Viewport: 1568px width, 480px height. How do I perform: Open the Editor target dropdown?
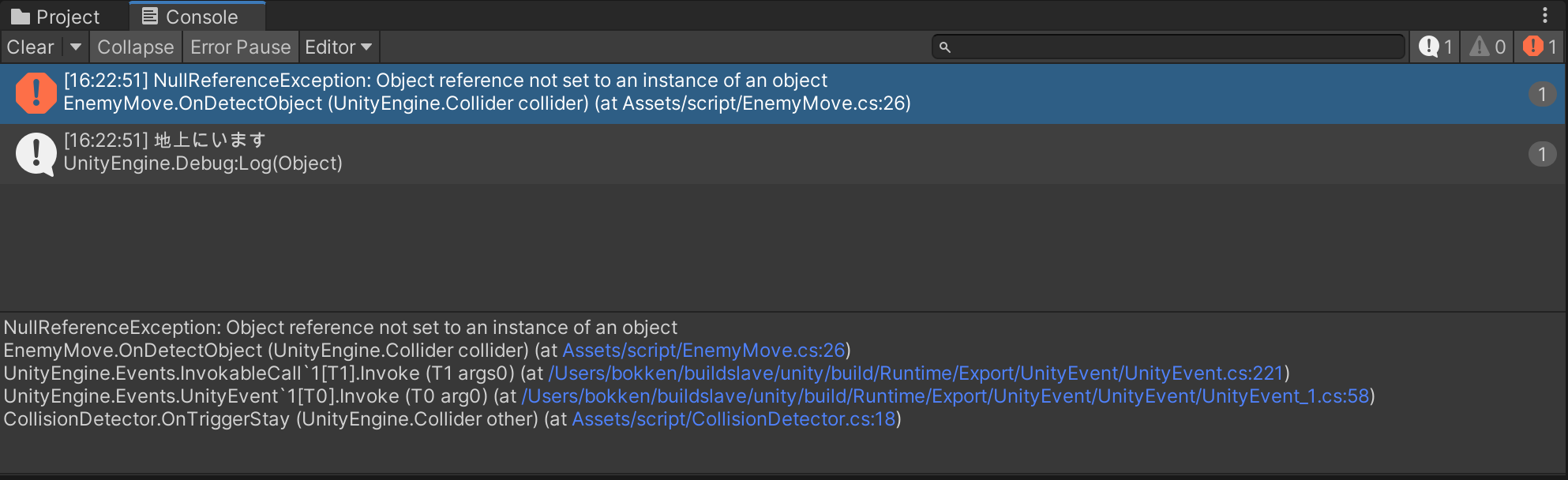[x=338, y=47]
